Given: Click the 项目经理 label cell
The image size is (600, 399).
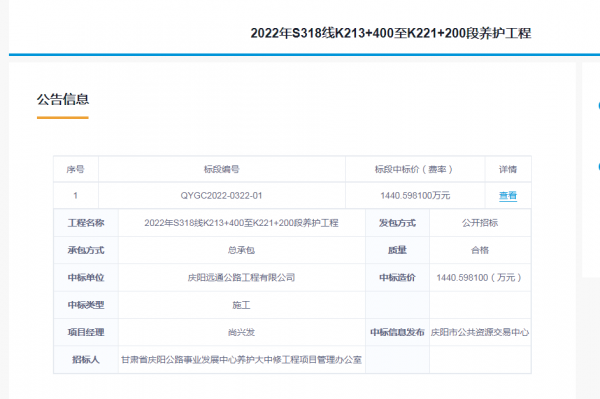Looking at the screenshot, I should pos(86,332).
